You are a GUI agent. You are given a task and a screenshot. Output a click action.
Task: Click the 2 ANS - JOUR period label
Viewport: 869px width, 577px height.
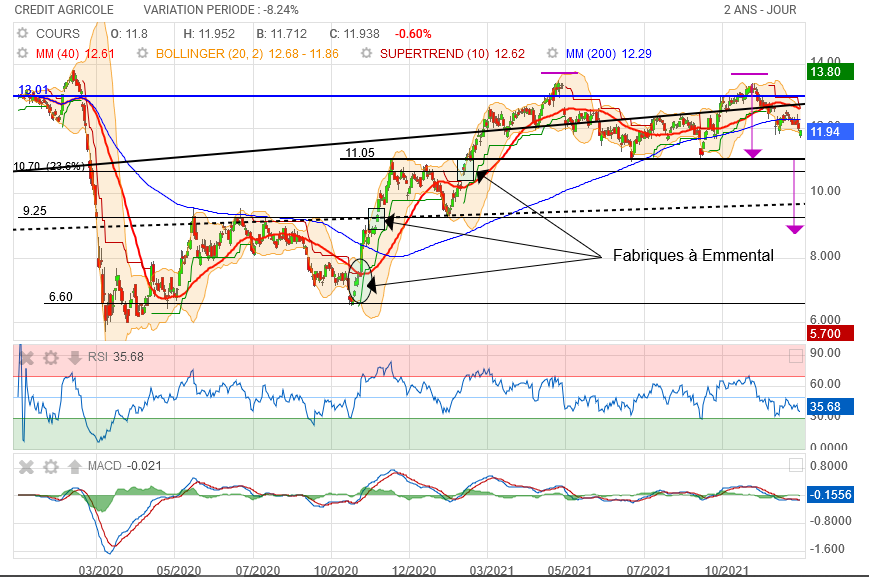point(760,10)
